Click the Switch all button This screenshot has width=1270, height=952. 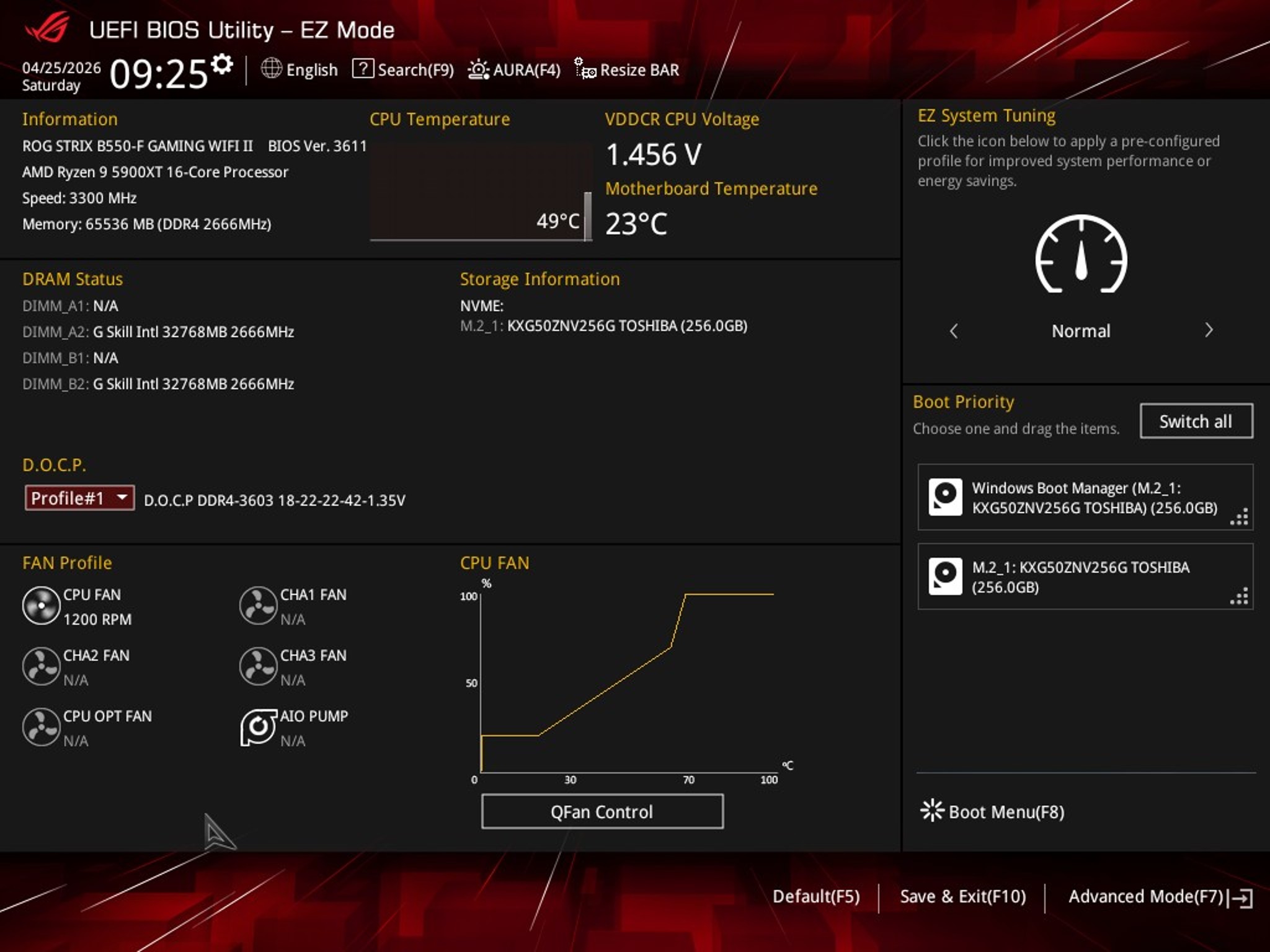coord(1196,421)
